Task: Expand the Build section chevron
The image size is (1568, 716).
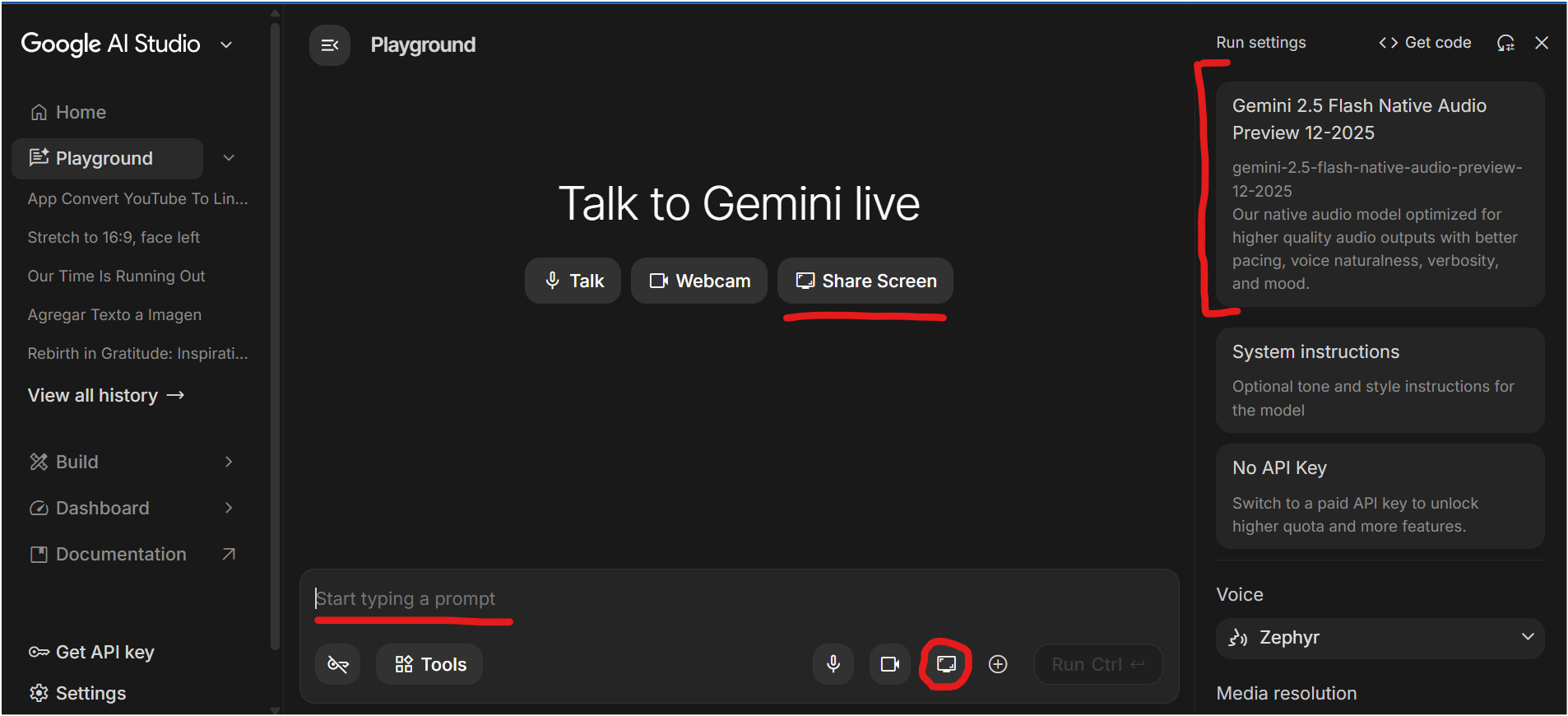Action: [x=229, y=462]
